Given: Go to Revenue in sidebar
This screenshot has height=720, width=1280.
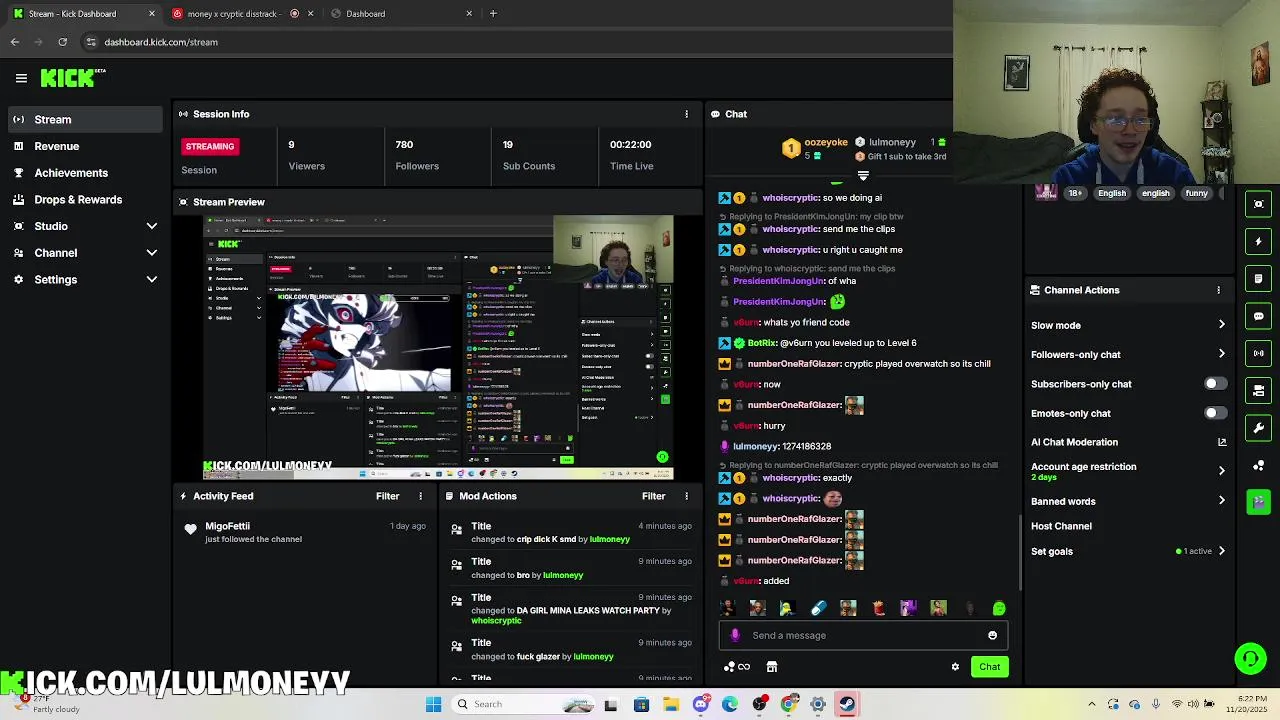Looking at the screenshot, I should pyautogui.click(x=85, y=146).
